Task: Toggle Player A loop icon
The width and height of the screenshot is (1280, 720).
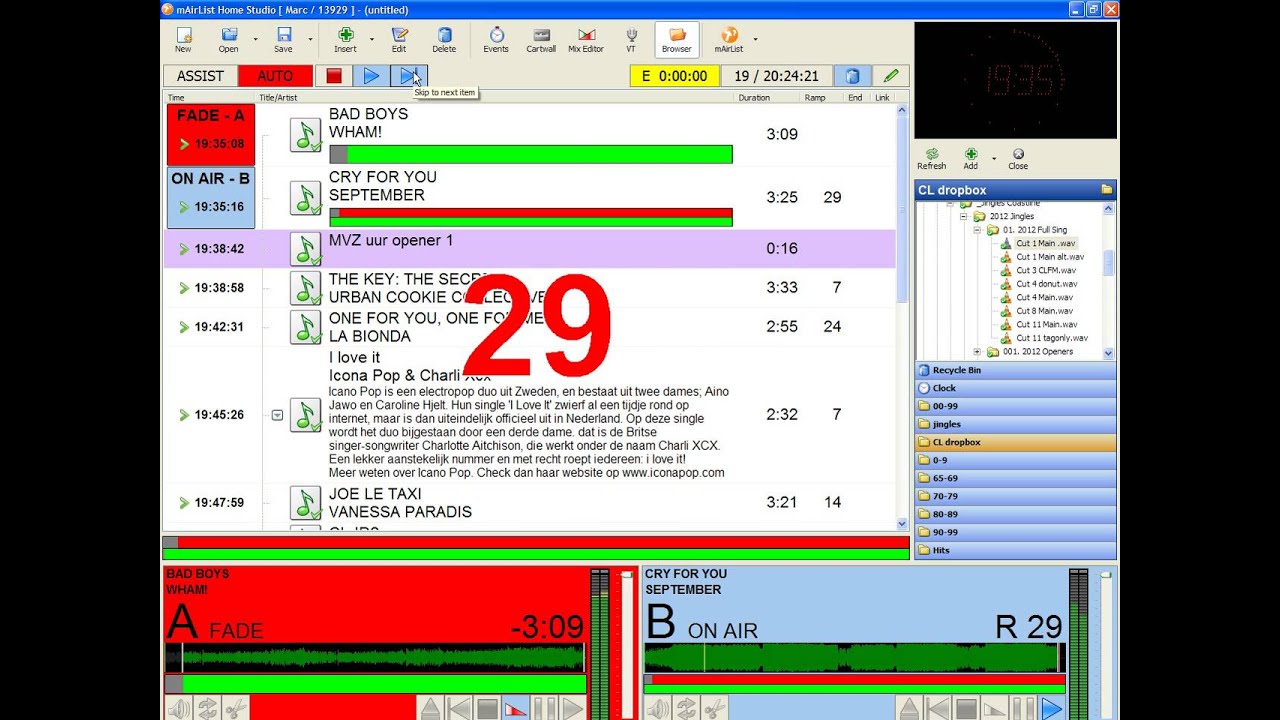Action: [x=207, y=709]
